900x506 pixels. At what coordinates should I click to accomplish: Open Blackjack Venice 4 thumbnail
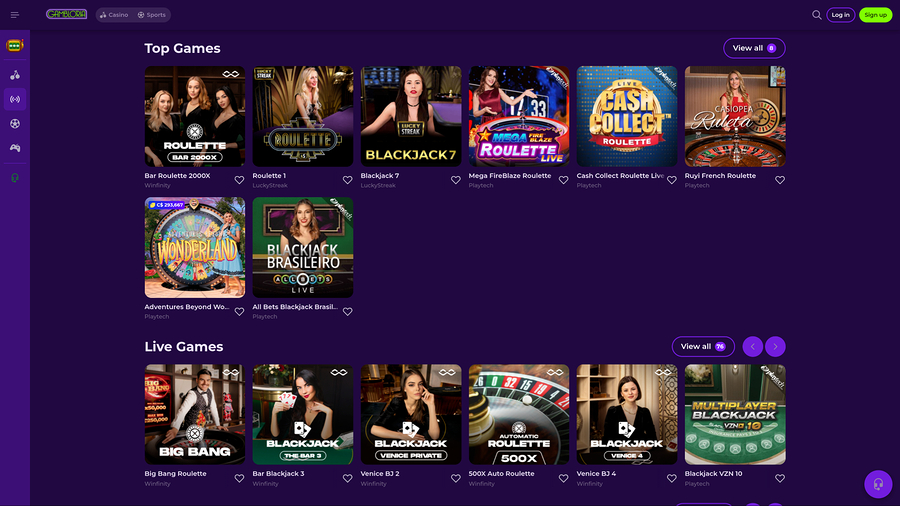pos(627,414)
